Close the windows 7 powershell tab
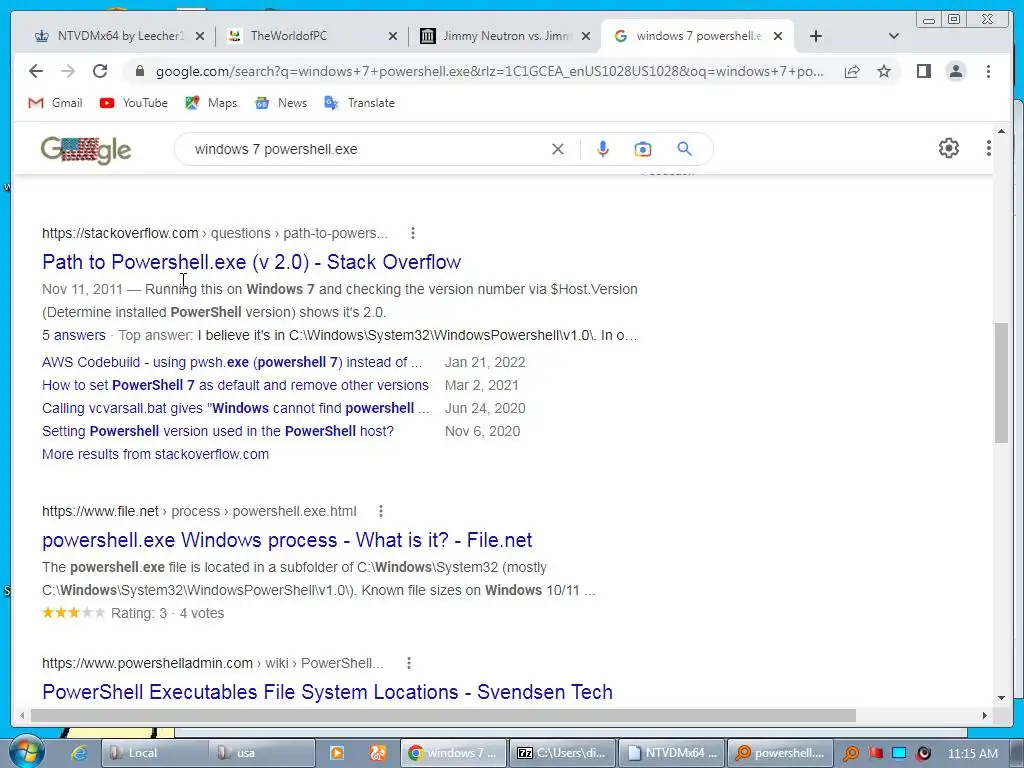1024x768 pixels. (x=778, y=37)
